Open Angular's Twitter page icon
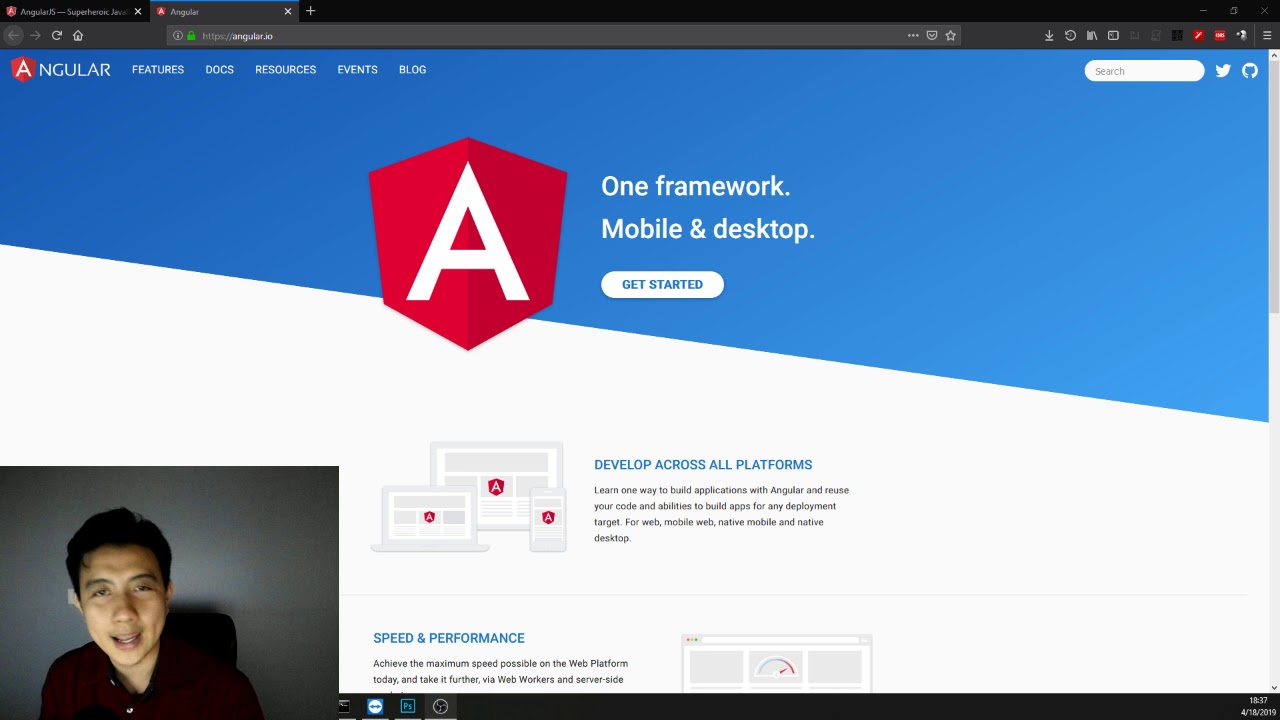 1223,71
